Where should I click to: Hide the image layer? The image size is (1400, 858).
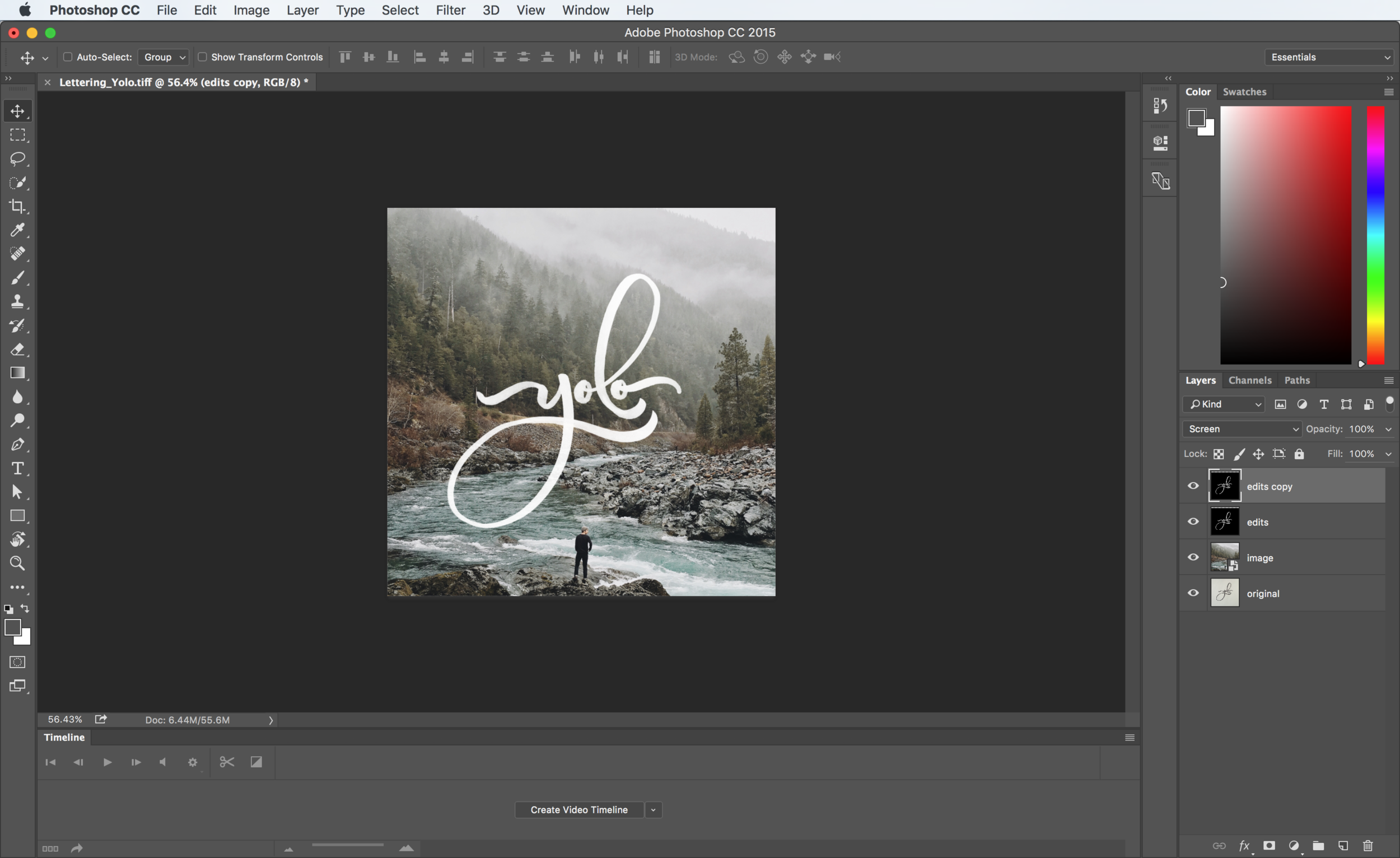point(1193,557)
